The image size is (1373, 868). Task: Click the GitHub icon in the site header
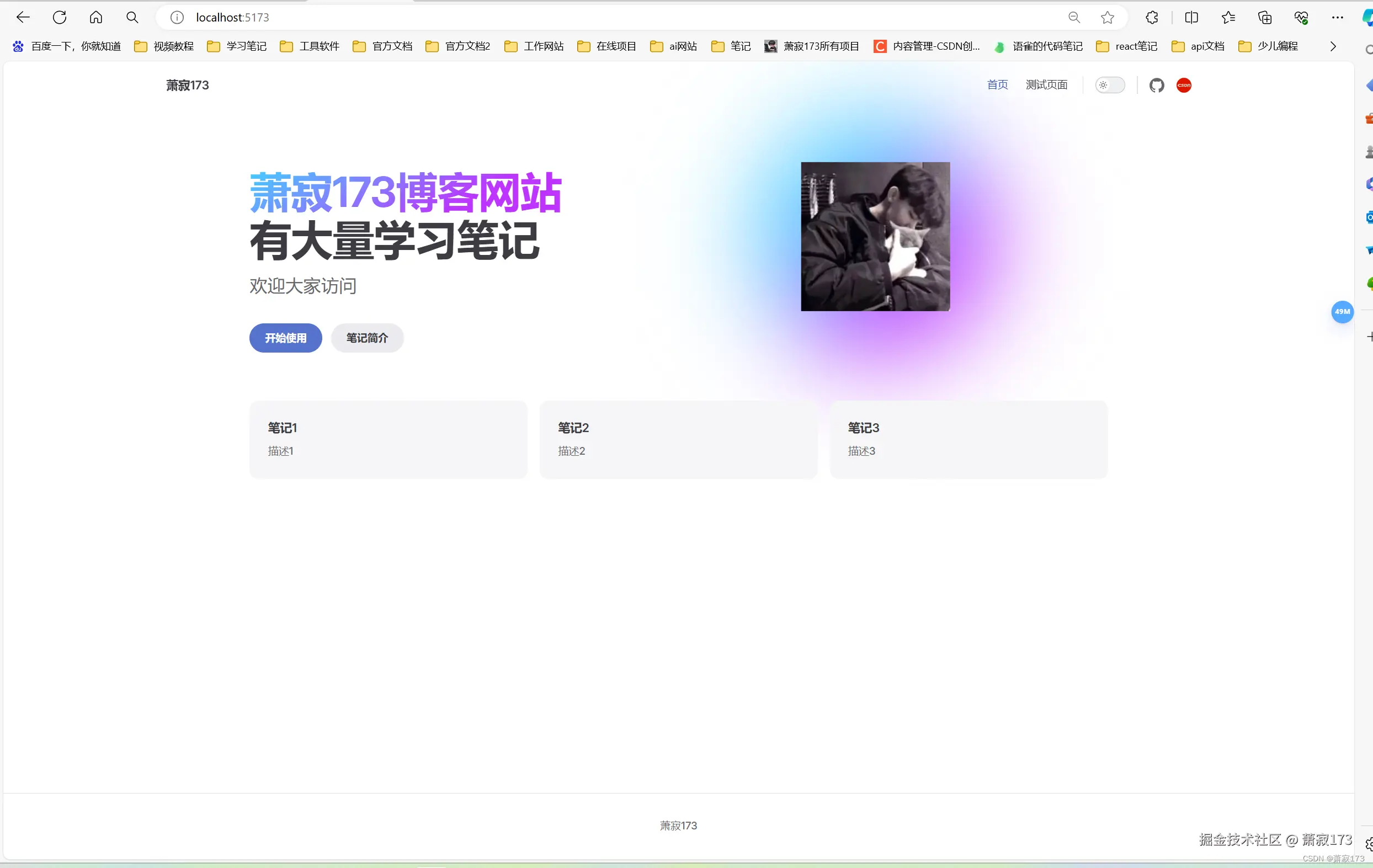1157,86
